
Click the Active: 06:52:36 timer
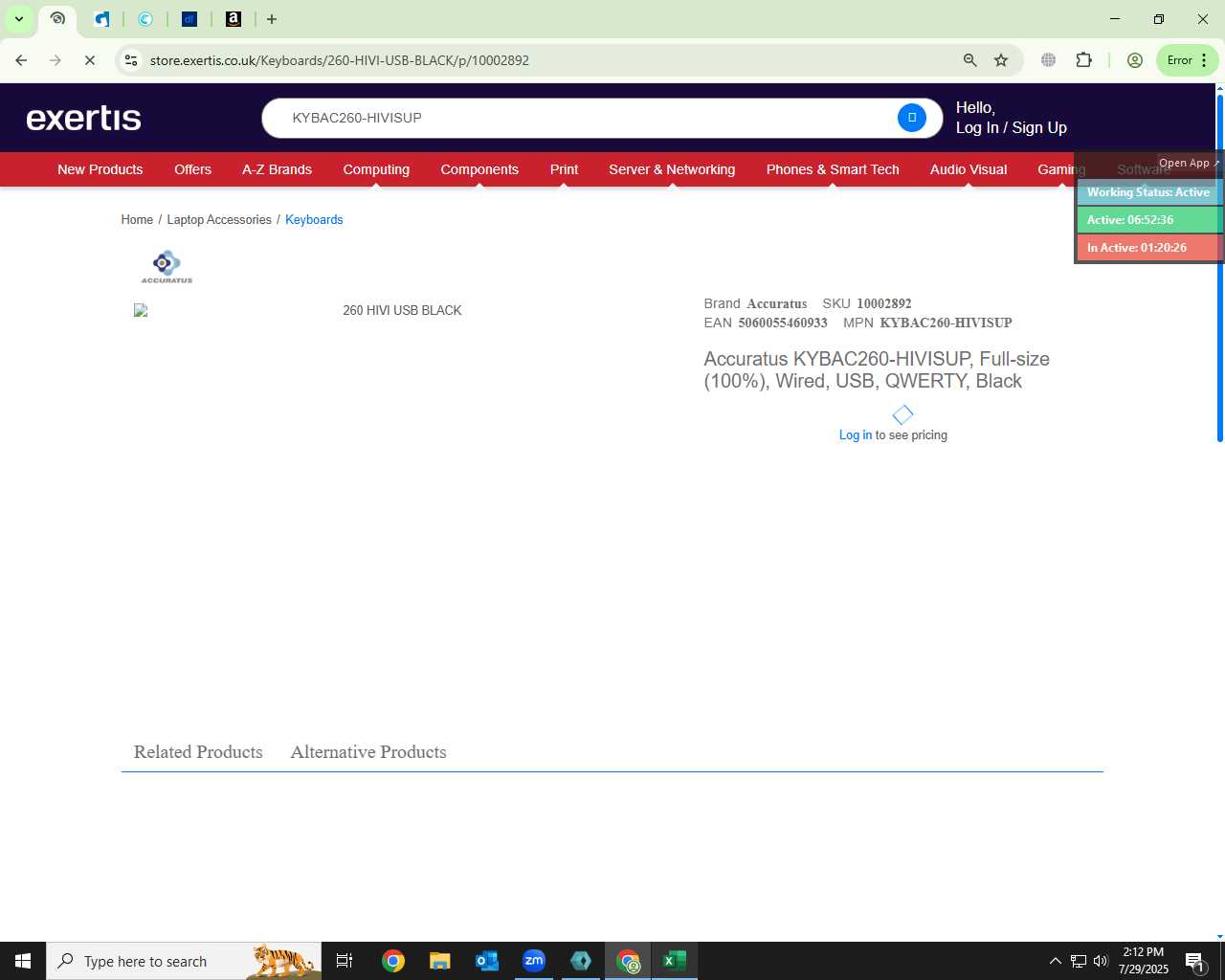[1148, 220]
